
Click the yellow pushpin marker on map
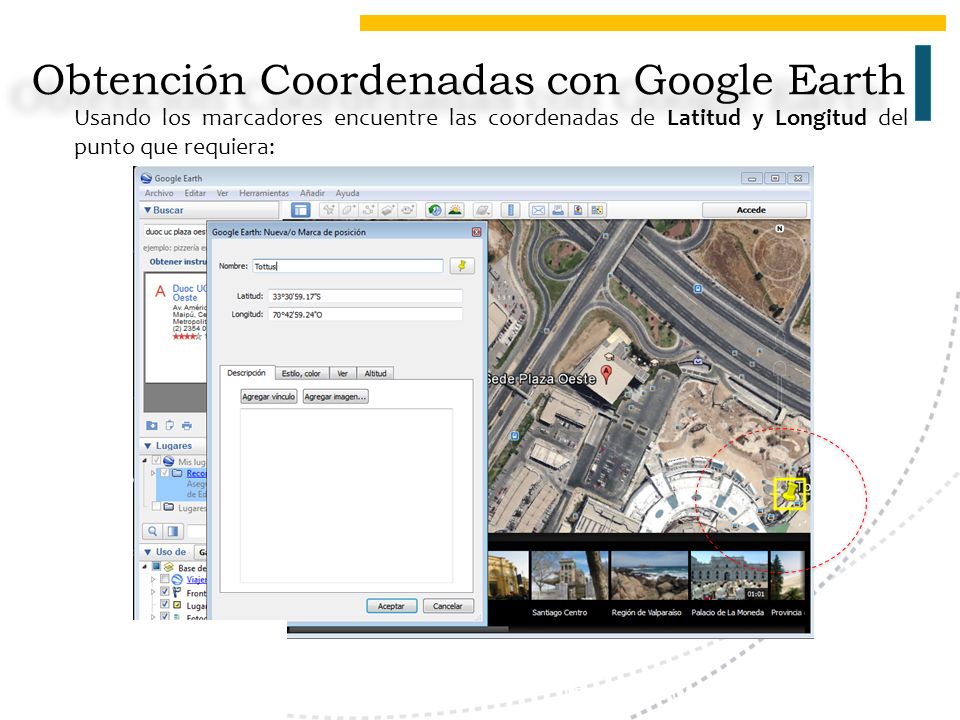(790, 493)
